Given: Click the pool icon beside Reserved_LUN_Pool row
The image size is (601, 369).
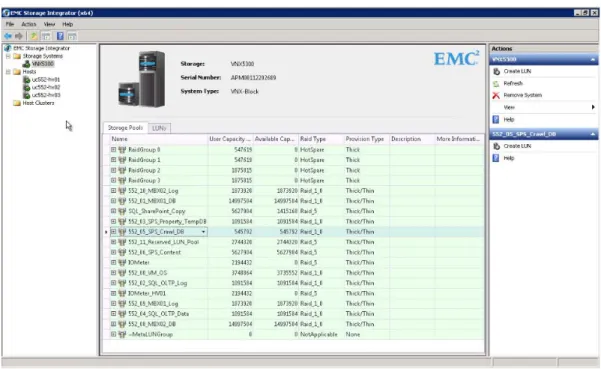Looking at the screenshot, I should coord(122,242).
